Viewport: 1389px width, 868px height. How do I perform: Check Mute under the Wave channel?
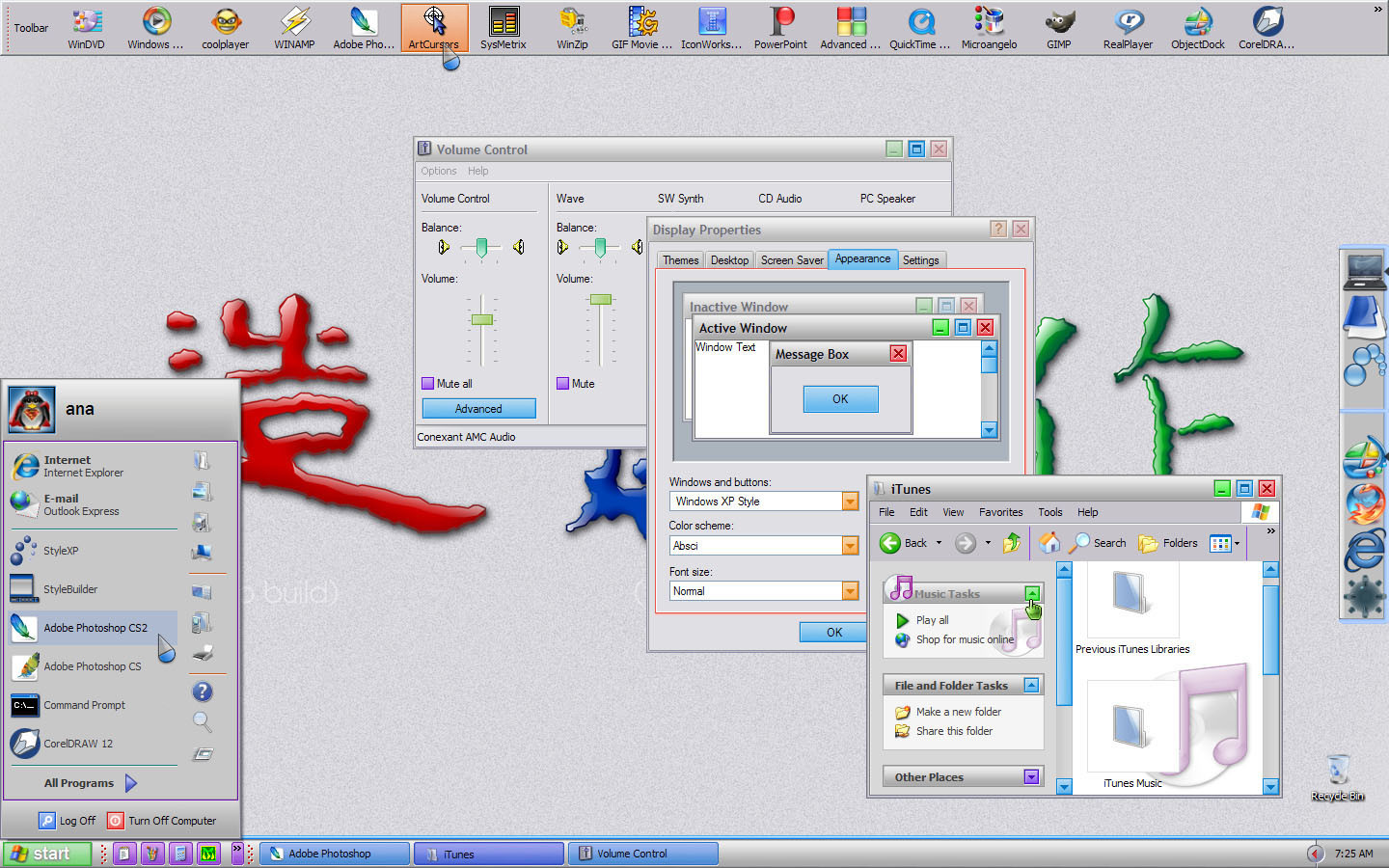click(562, 384)
